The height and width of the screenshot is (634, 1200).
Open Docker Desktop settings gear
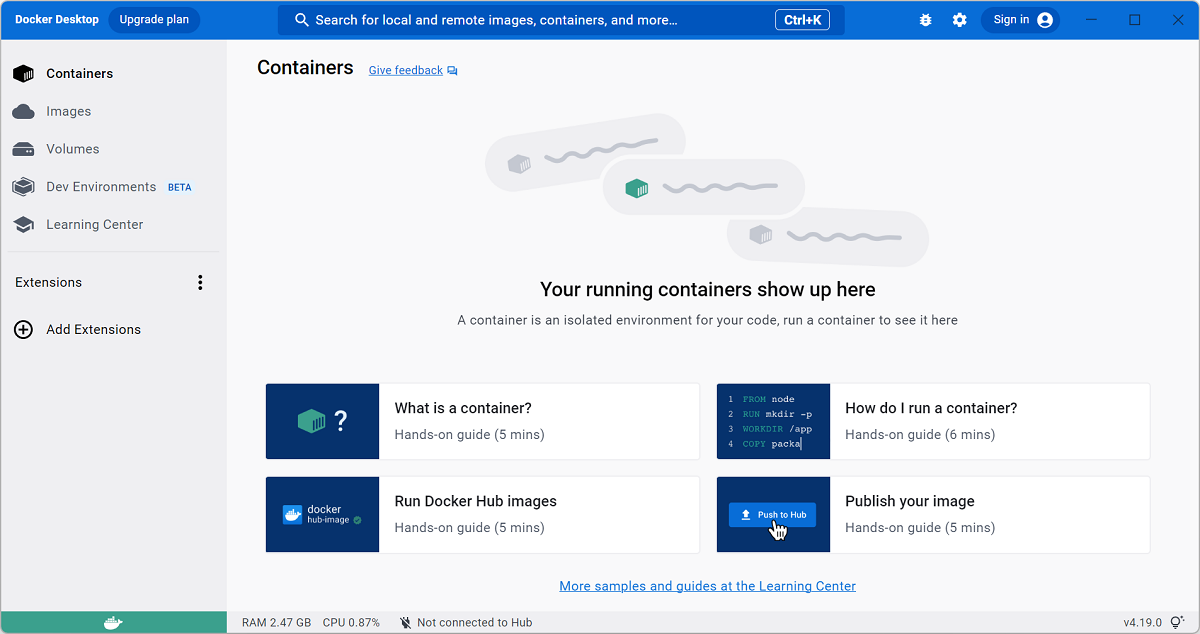click(x=959, y=19)
